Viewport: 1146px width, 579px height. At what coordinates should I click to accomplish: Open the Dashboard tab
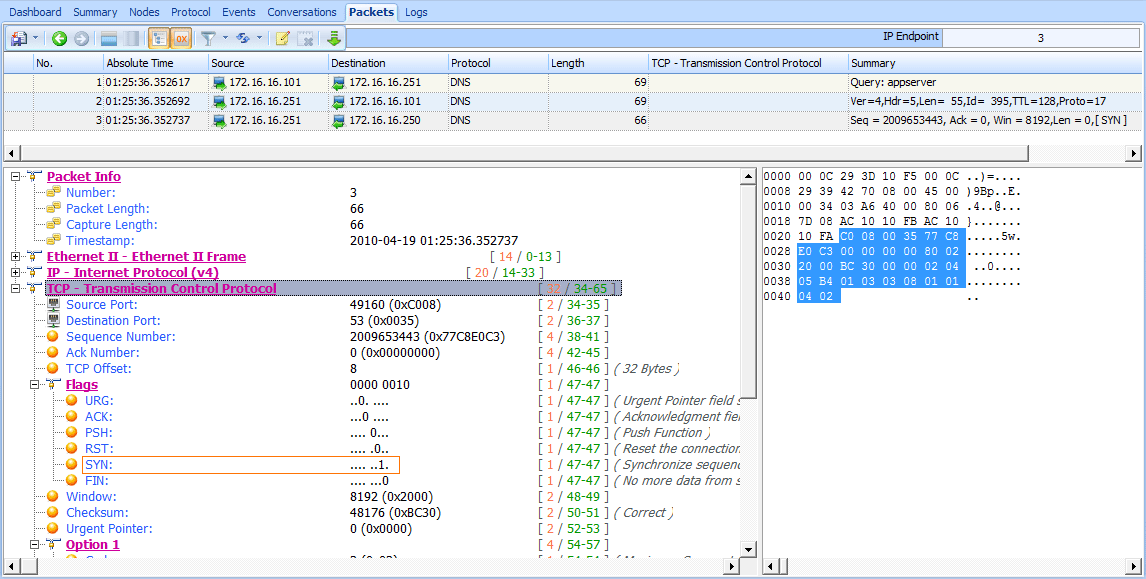(x=35, y=12)
